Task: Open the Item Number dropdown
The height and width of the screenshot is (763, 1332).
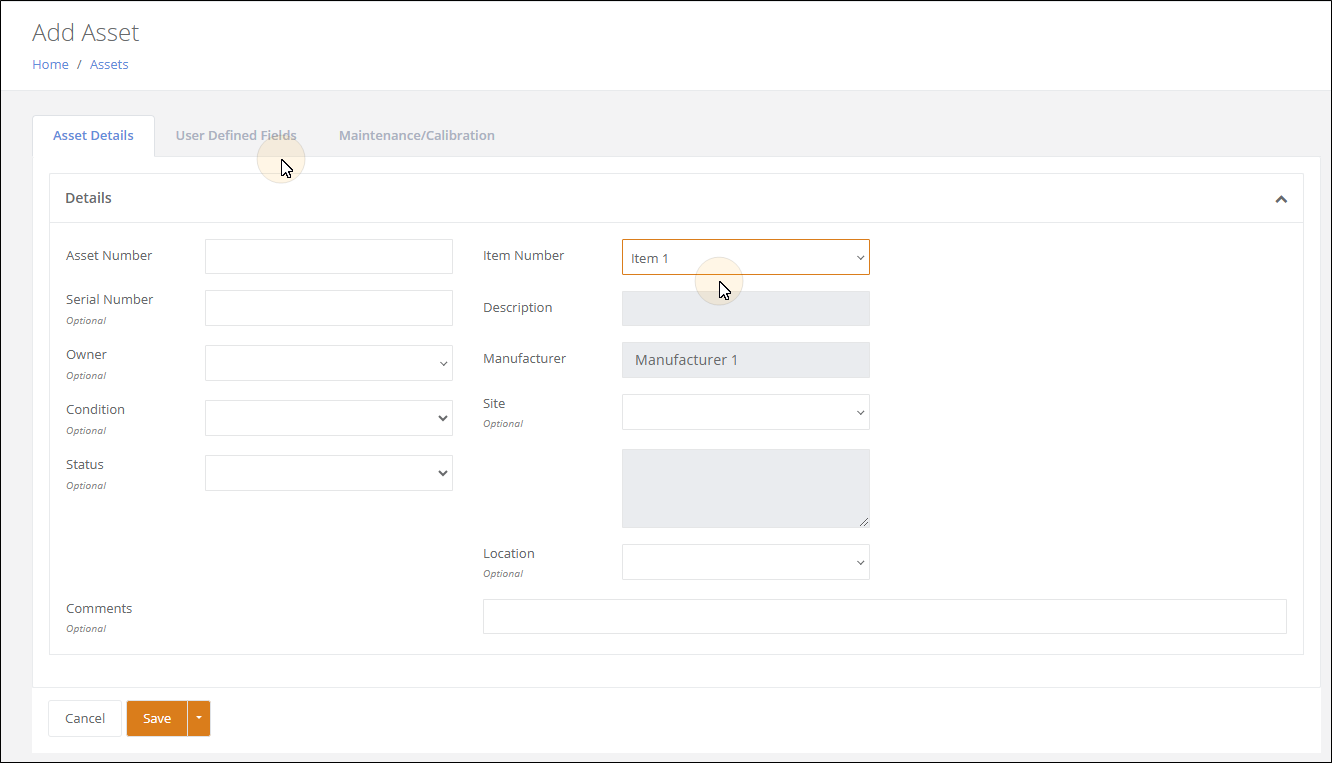Action: (x=746, y=257)
